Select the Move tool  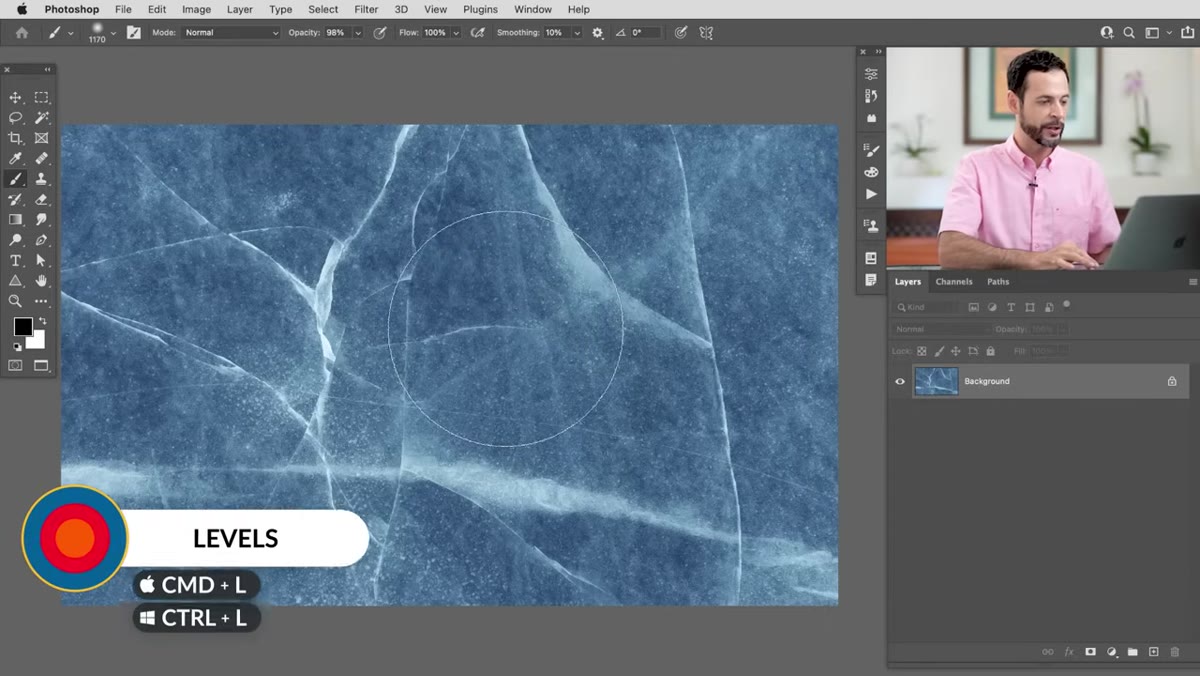pos(16,97)
